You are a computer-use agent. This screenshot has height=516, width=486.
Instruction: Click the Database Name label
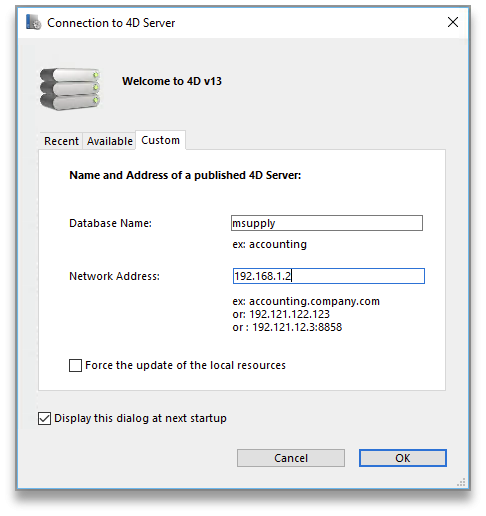click(x=110, y=223)
